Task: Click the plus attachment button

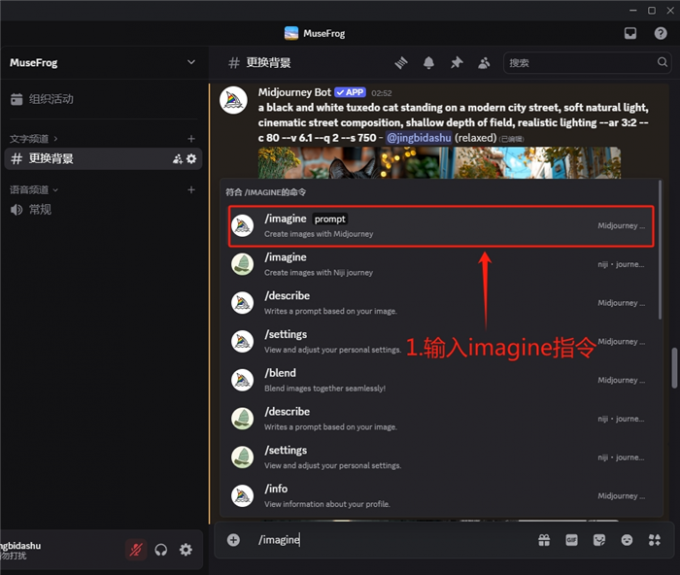Action: click(233, 540)
